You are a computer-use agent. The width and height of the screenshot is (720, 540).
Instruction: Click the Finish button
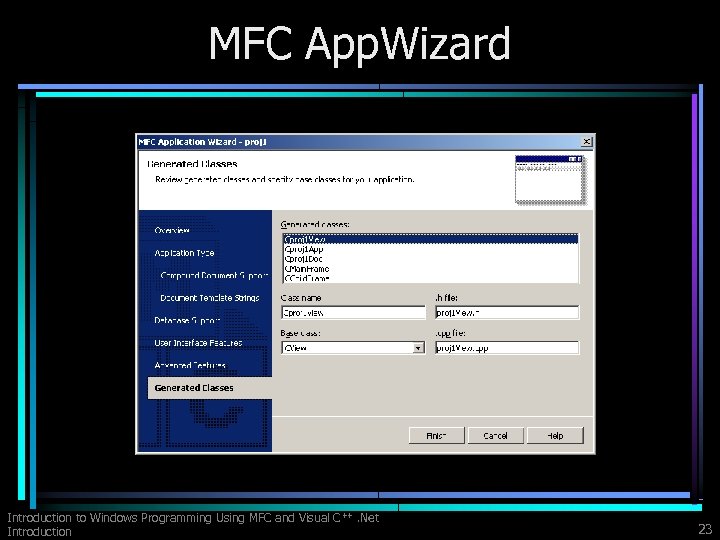tap(436, 435)
